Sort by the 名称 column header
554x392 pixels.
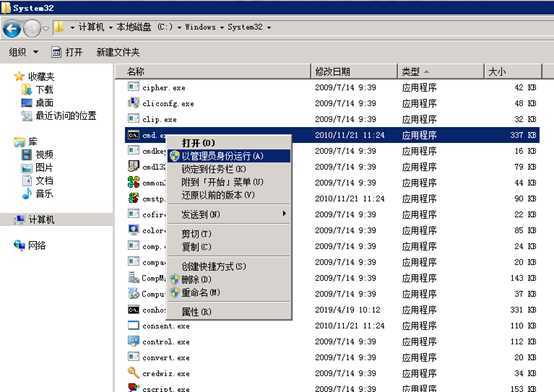(x=213, y=71)
